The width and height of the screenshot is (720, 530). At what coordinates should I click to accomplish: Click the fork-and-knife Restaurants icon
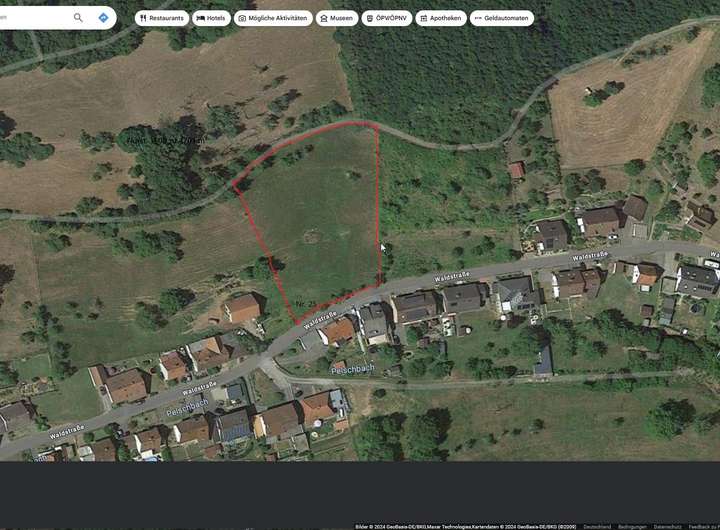(143, 18)
